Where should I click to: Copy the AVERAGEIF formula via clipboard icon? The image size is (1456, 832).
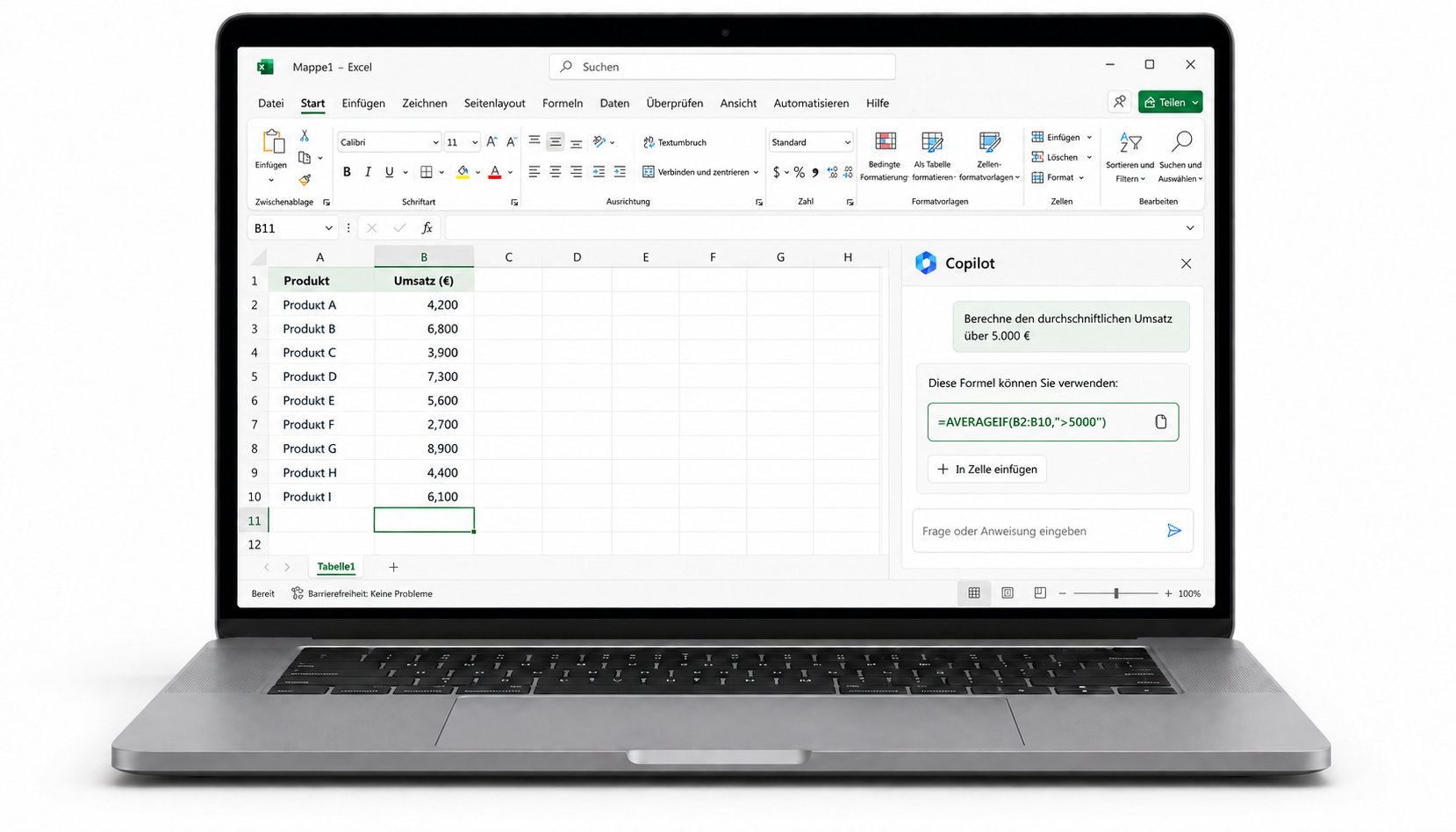[x=1161, y=422]
